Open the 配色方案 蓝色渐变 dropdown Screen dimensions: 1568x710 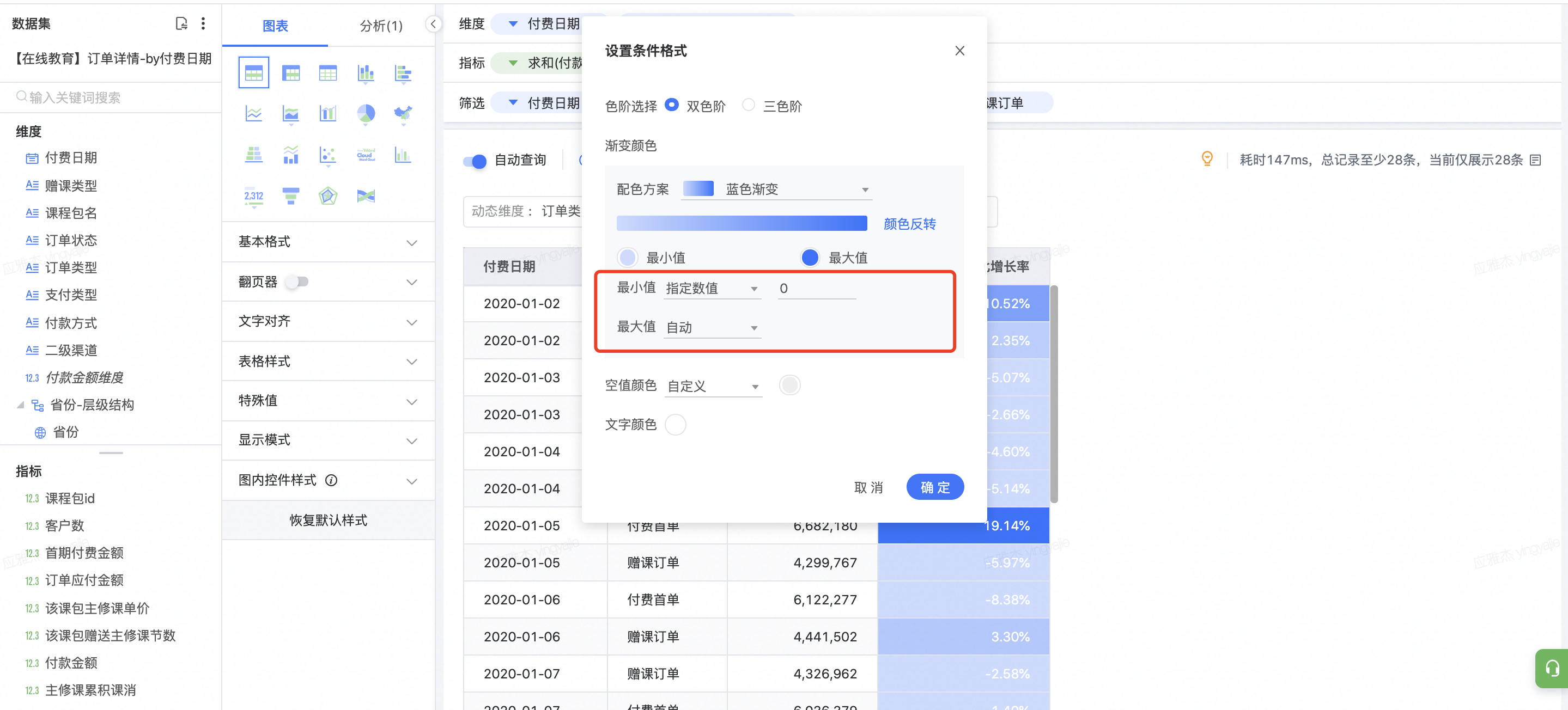(x=777, y=189)
